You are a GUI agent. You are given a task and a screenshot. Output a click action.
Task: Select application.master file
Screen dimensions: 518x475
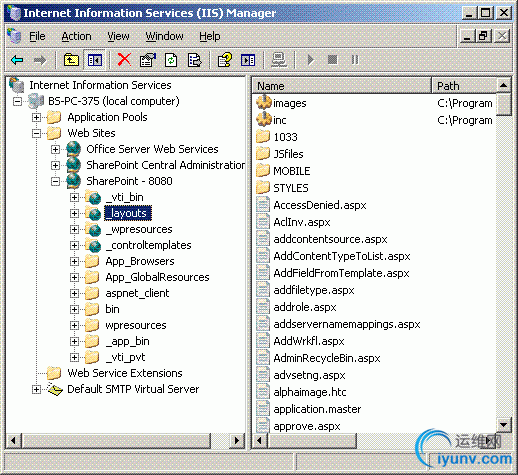pyautogui.click(x=317, y=409)
